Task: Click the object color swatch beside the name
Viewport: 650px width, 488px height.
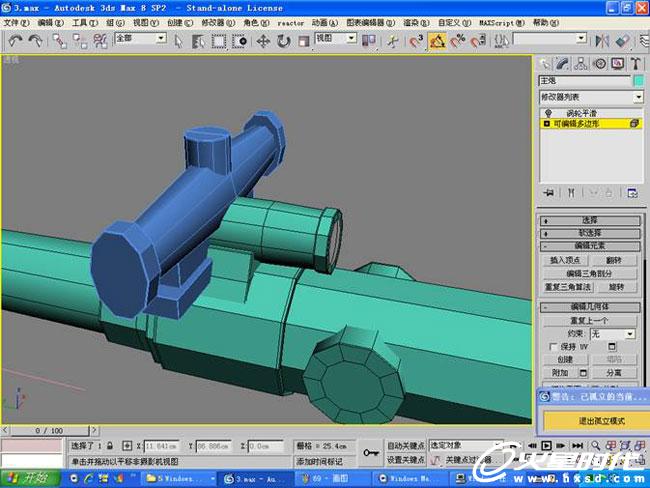Action: (x=639, y=80)
